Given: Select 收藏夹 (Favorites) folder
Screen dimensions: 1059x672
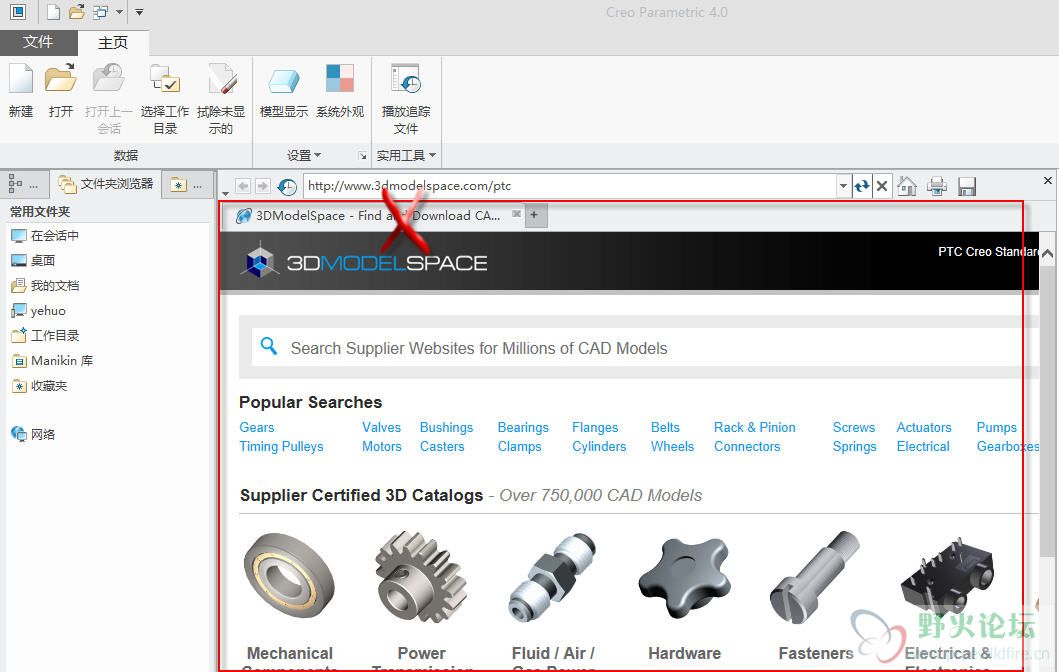Looking at the screenshot, I should (x=39, y=386).
